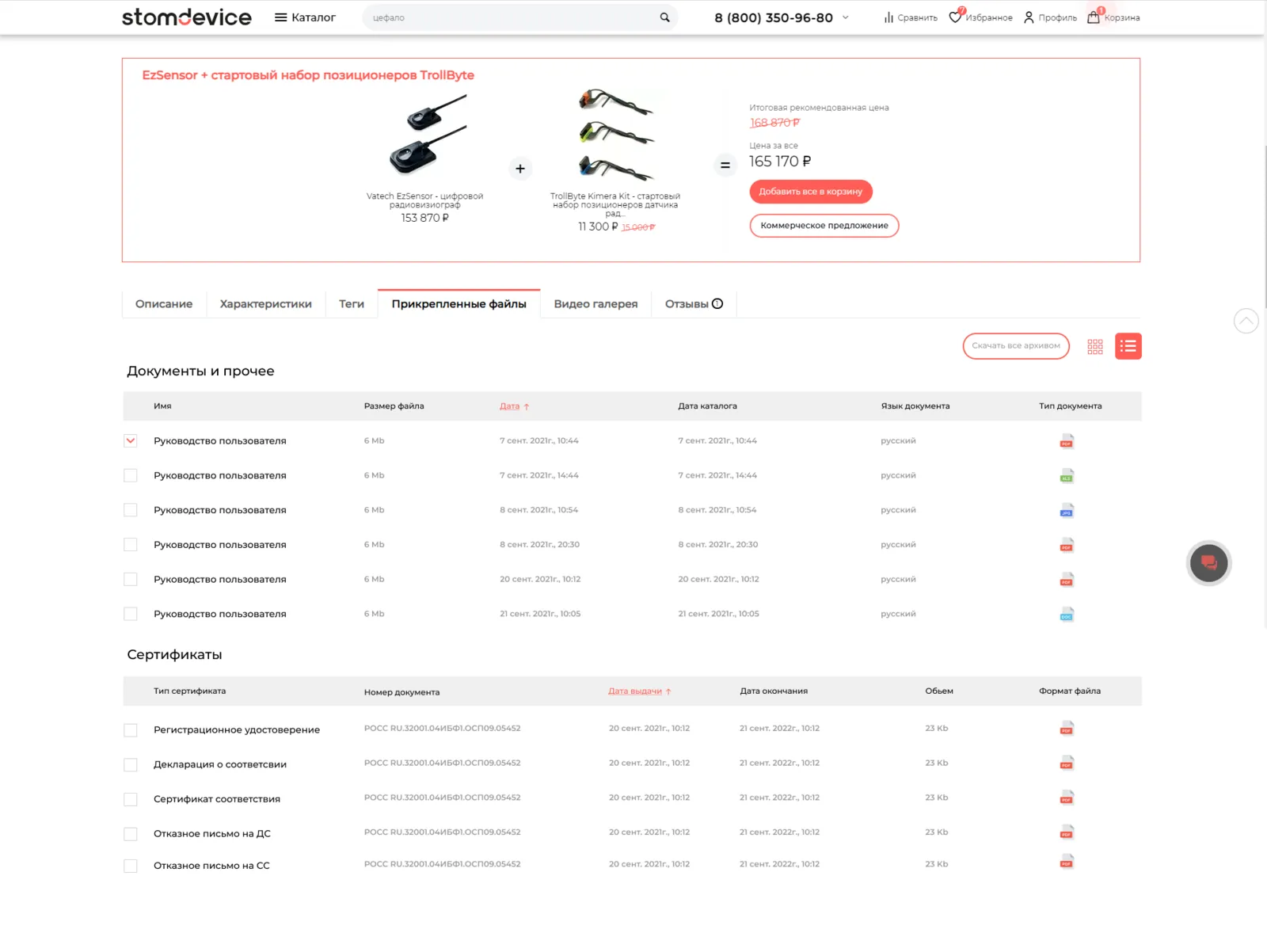Download PDF of Отказное письмо на ДС
The width and height of the screenshot is (1267, 952).
pyautogui.click(x=1067, y=832)
